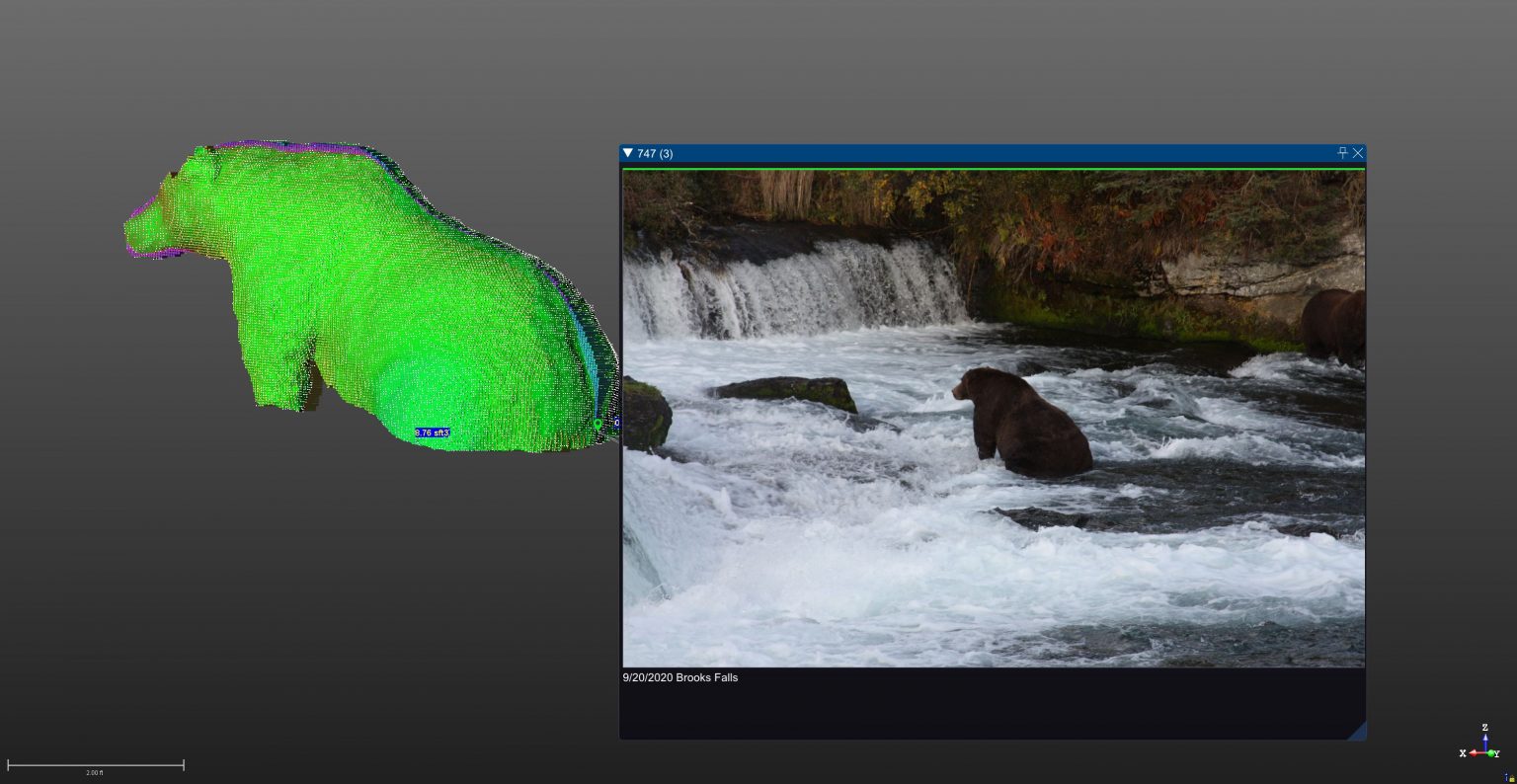1517x784 pixels.
Task: Click the blue indicator icon beside the padlock
Action: [x=1506, y=777]
